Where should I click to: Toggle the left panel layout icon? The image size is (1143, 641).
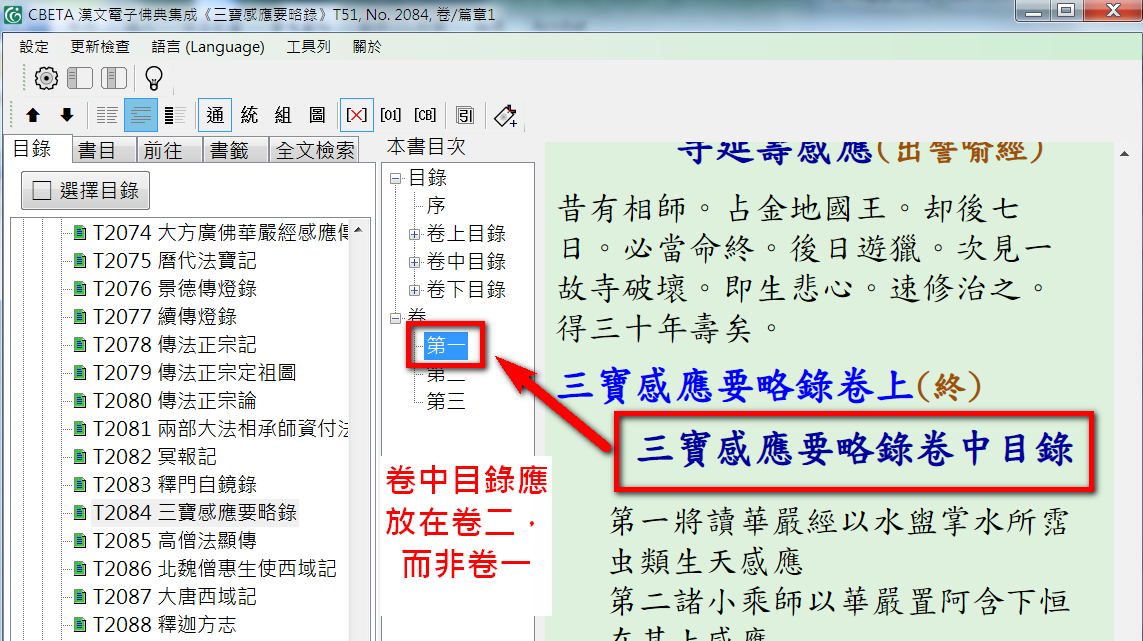[80, 78]
